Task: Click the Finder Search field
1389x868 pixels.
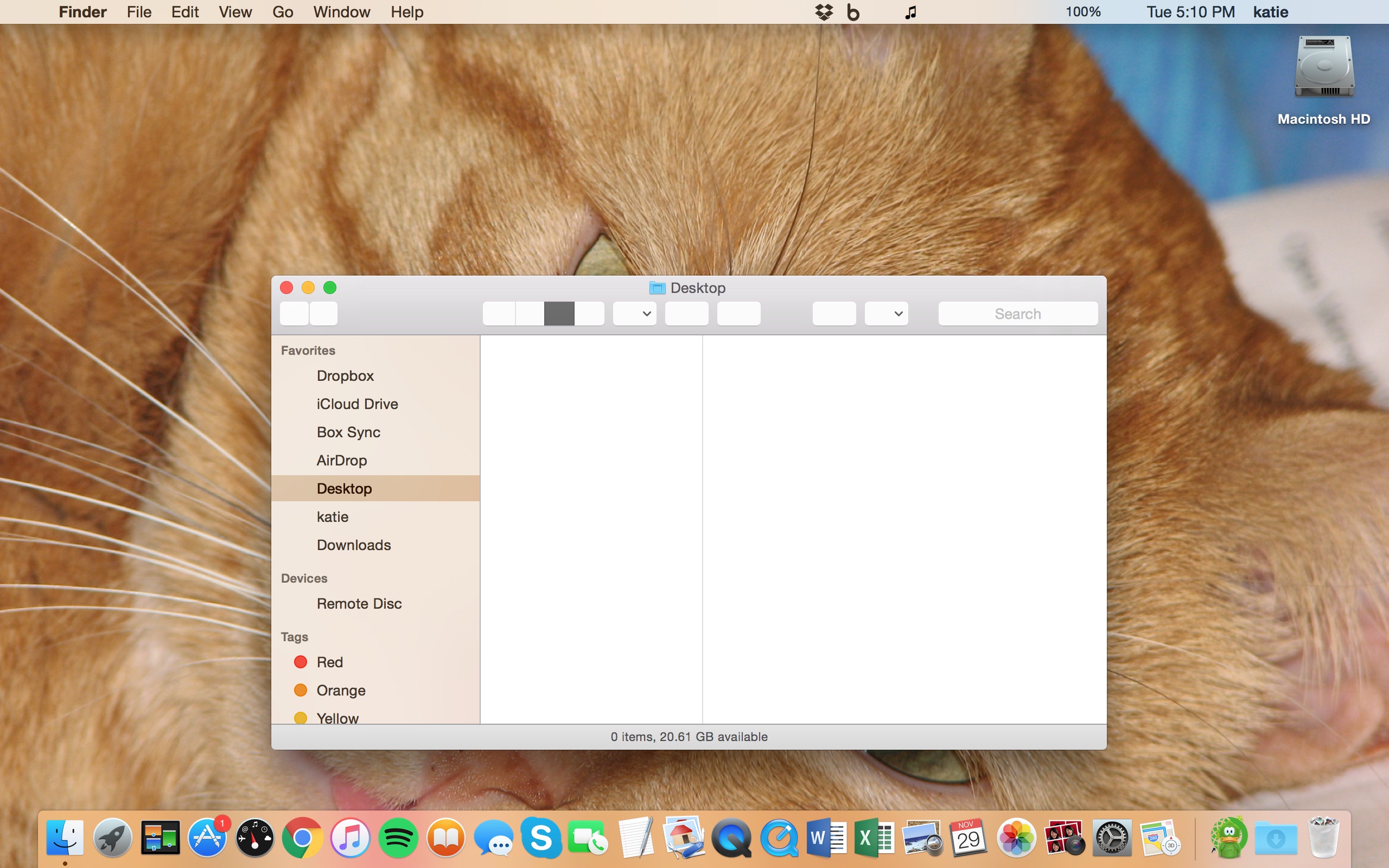Action: tap(1018, 314)
